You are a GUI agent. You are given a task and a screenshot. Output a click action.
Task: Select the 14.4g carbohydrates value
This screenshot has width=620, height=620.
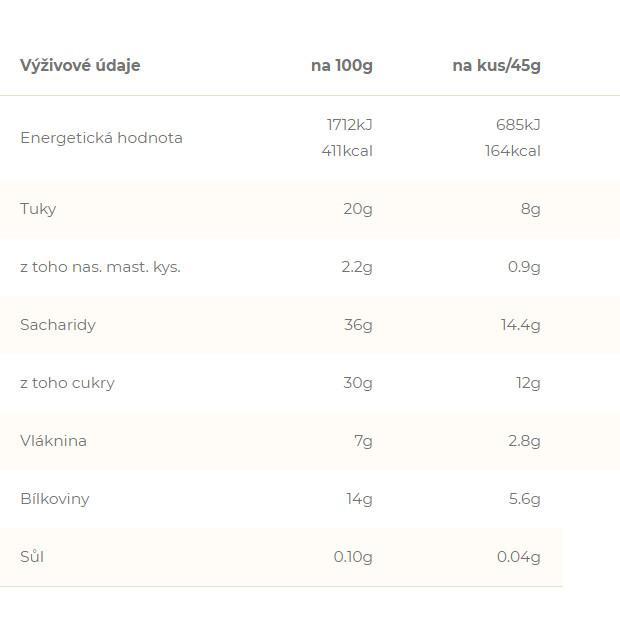(520, 325)
